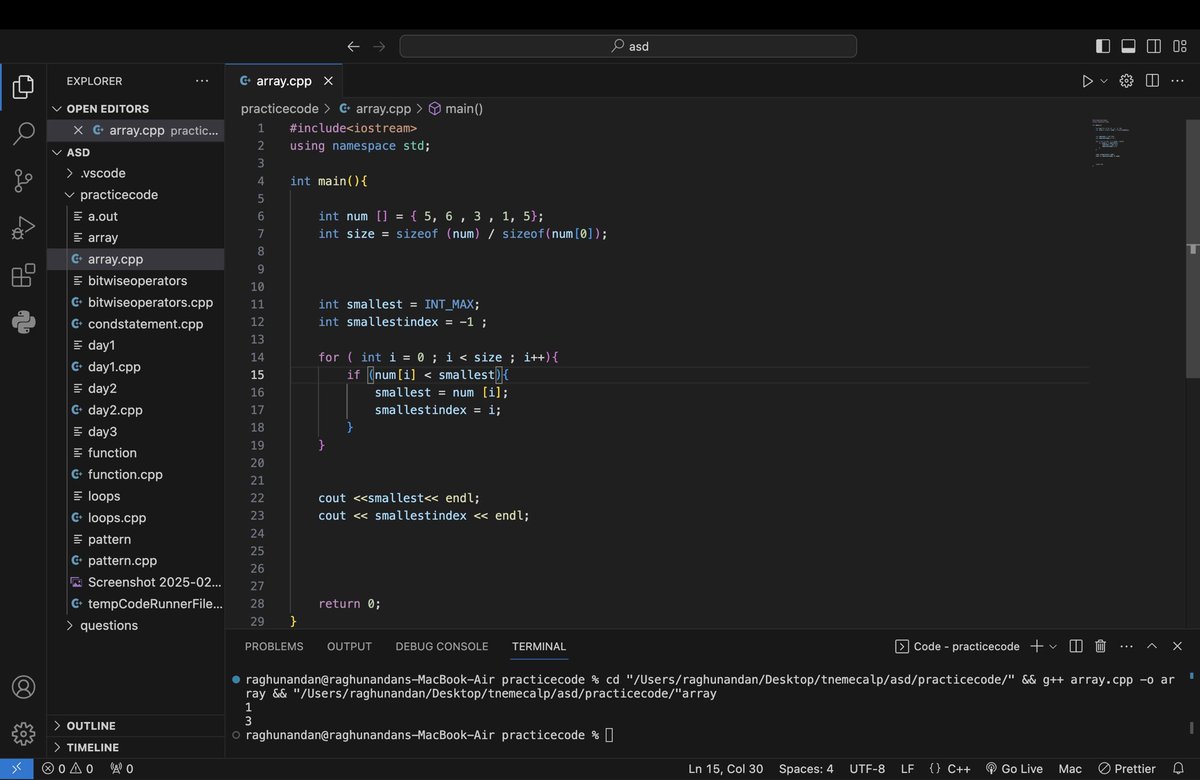This screenshot has height=780, width=1200.
Task: Create a new terminal with plus
Action: (1037, 647)
